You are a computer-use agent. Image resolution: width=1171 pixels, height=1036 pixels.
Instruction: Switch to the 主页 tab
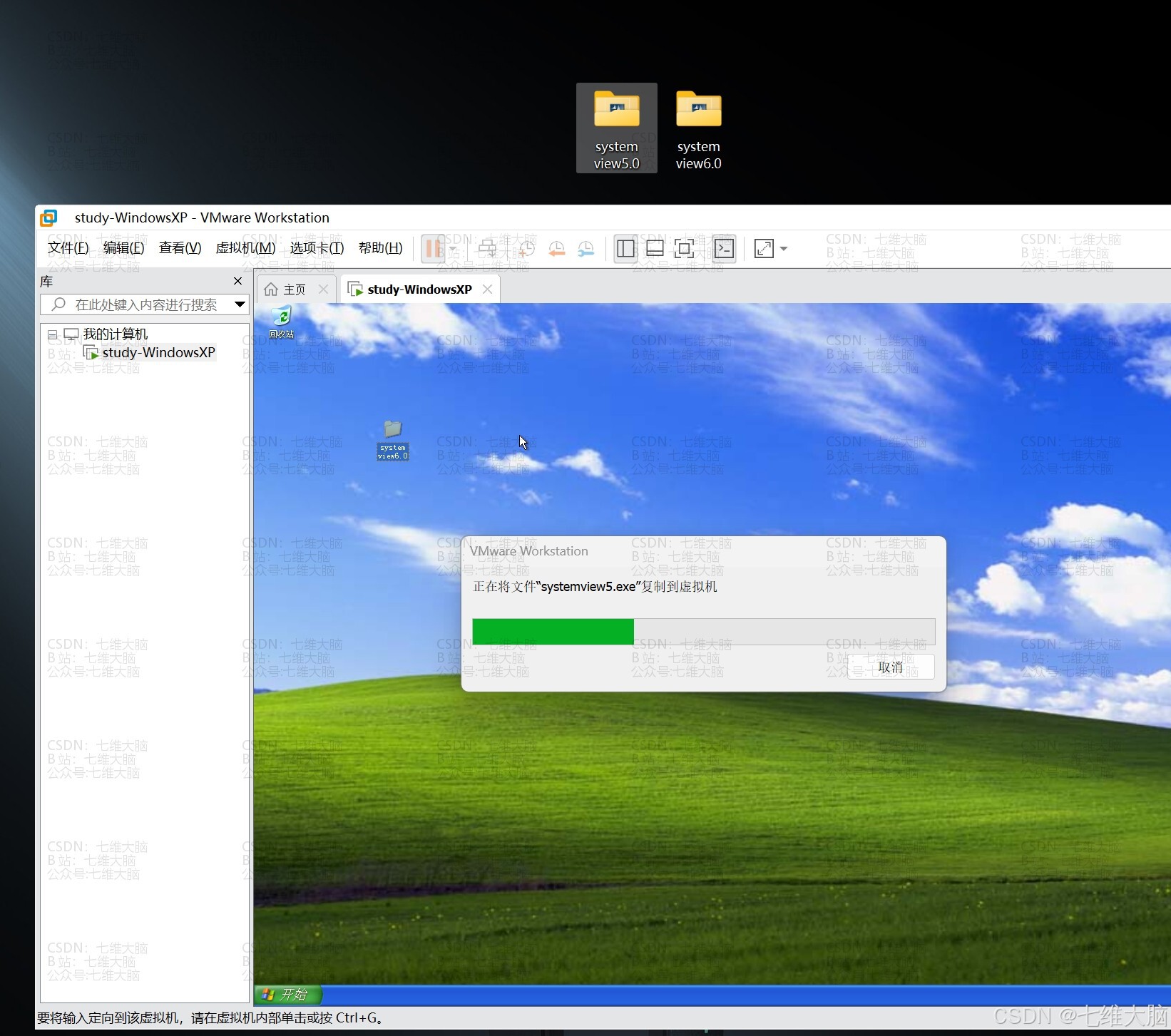[x=295, y=289]
